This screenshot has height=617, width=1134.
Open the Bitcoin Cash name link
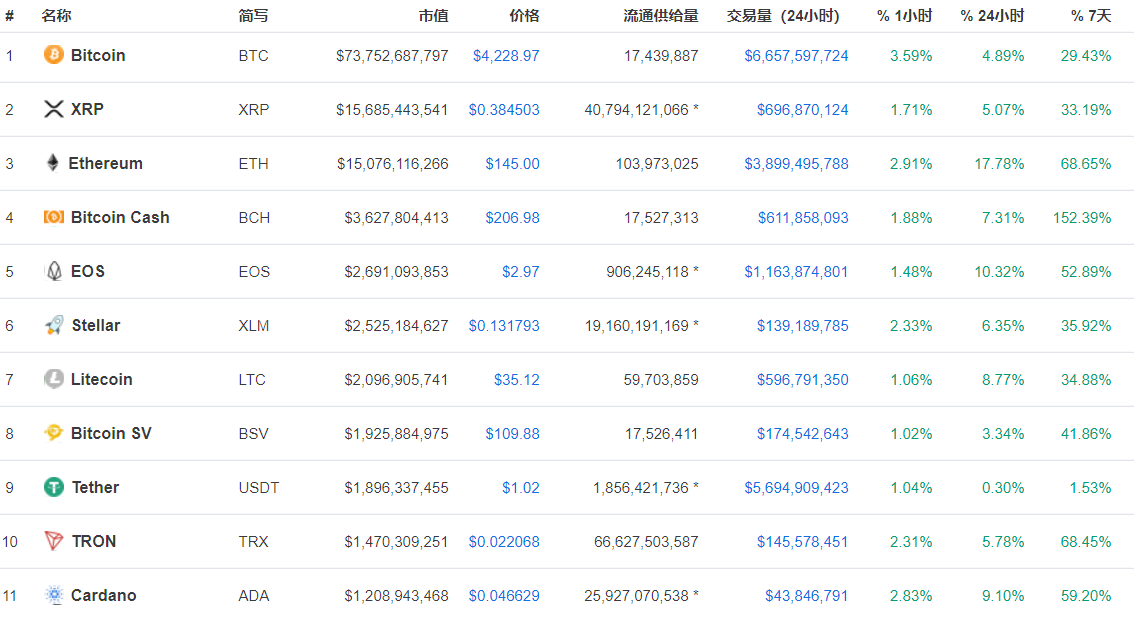tap(120, 218)
